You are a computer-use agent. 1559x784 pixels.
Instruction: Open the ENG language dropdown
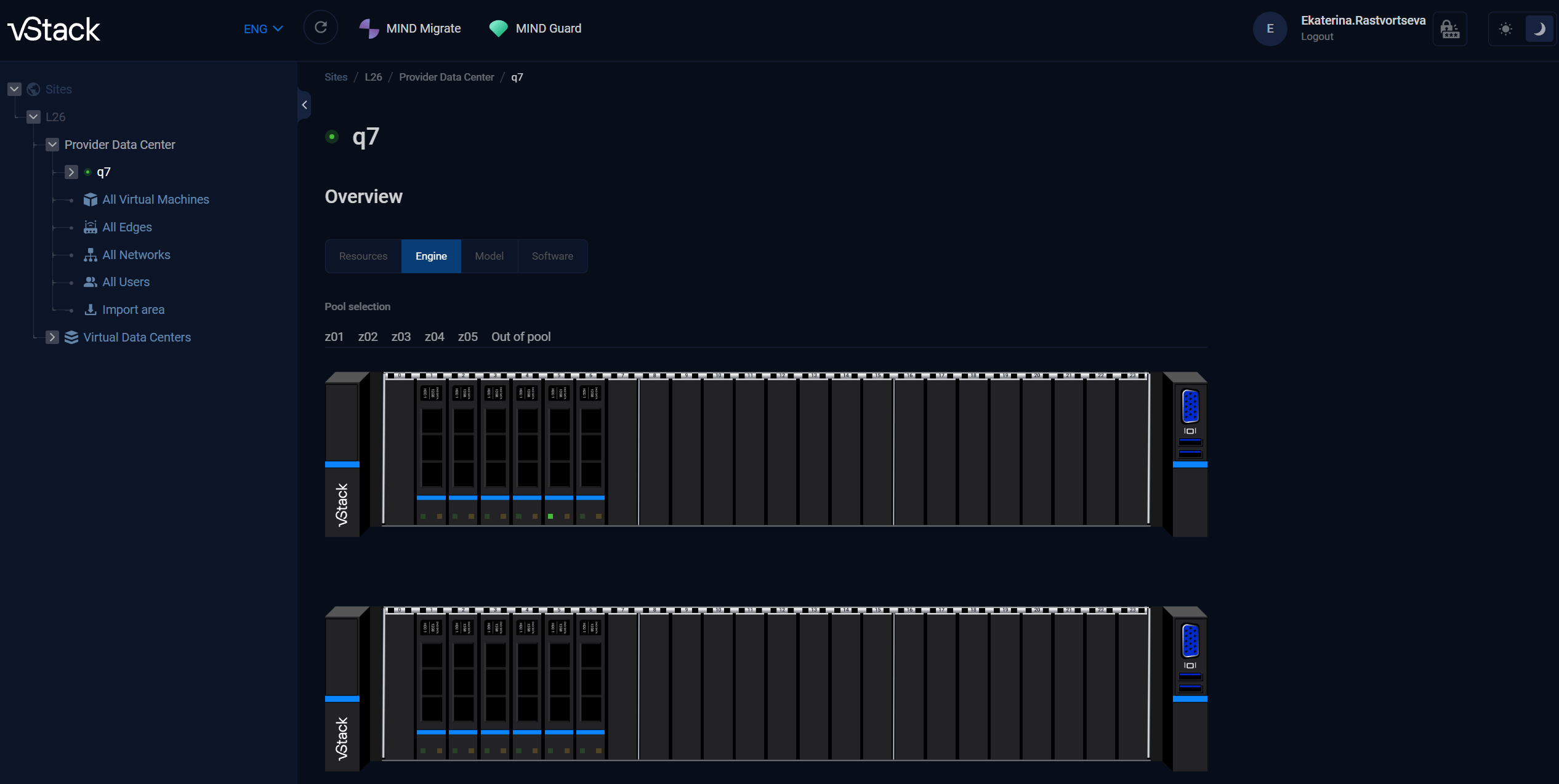263,29
